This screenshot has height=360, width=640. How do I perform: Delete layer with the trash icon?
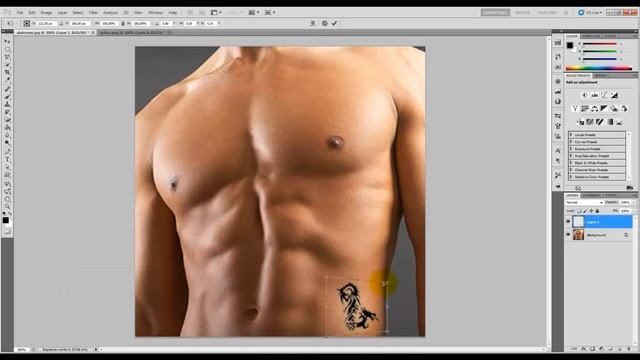tap(629, 349)
